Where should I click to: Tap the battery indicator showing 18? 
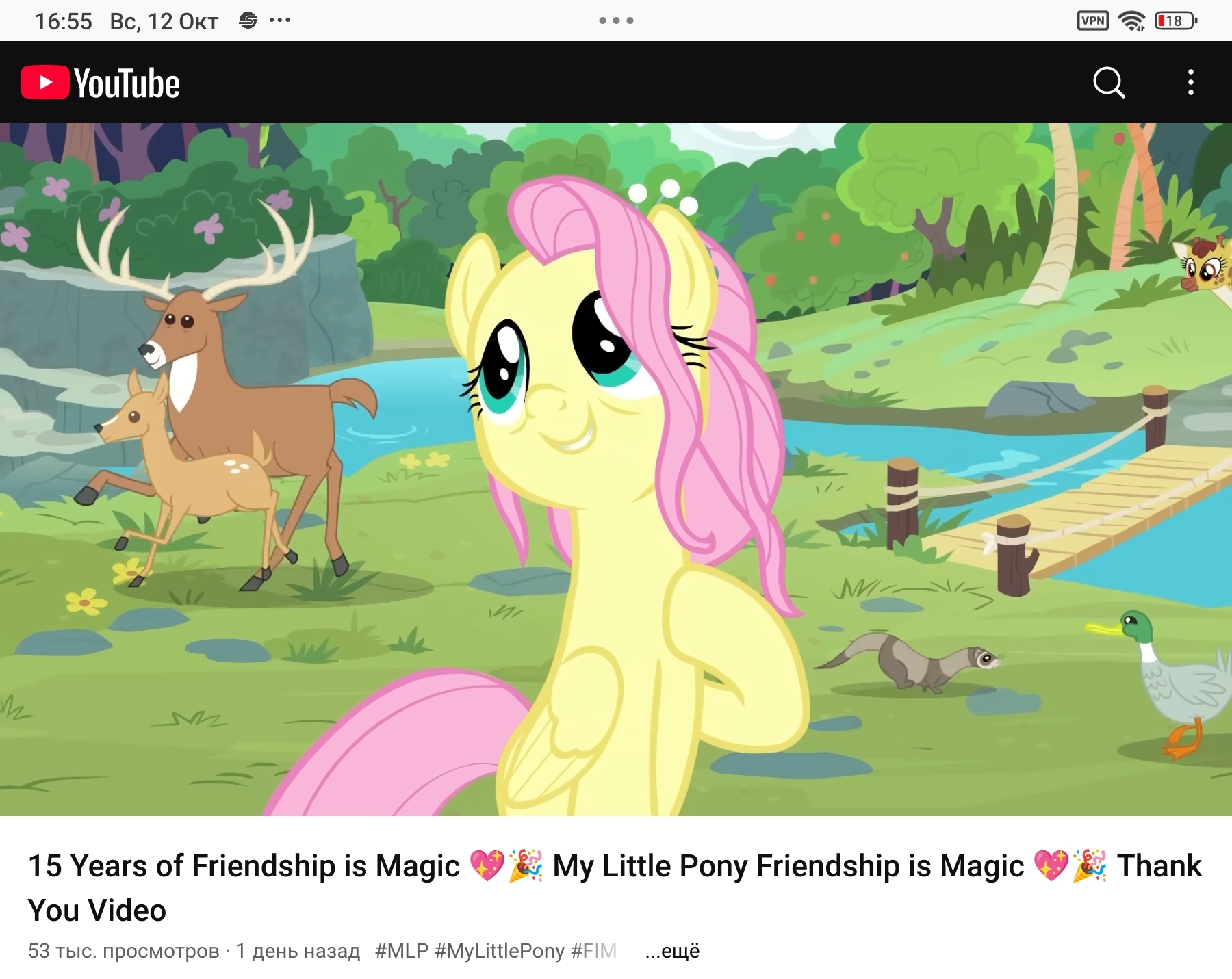1176,21
